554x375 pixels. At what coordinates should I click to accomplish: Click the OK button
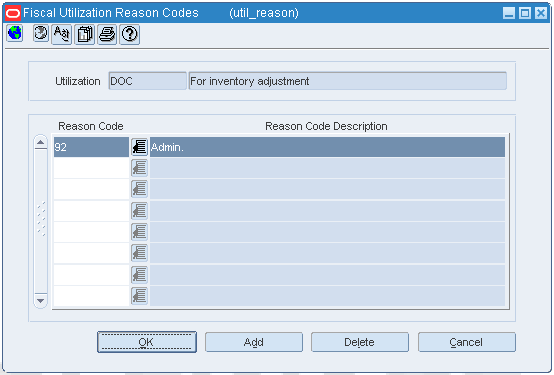pos(147,342)
